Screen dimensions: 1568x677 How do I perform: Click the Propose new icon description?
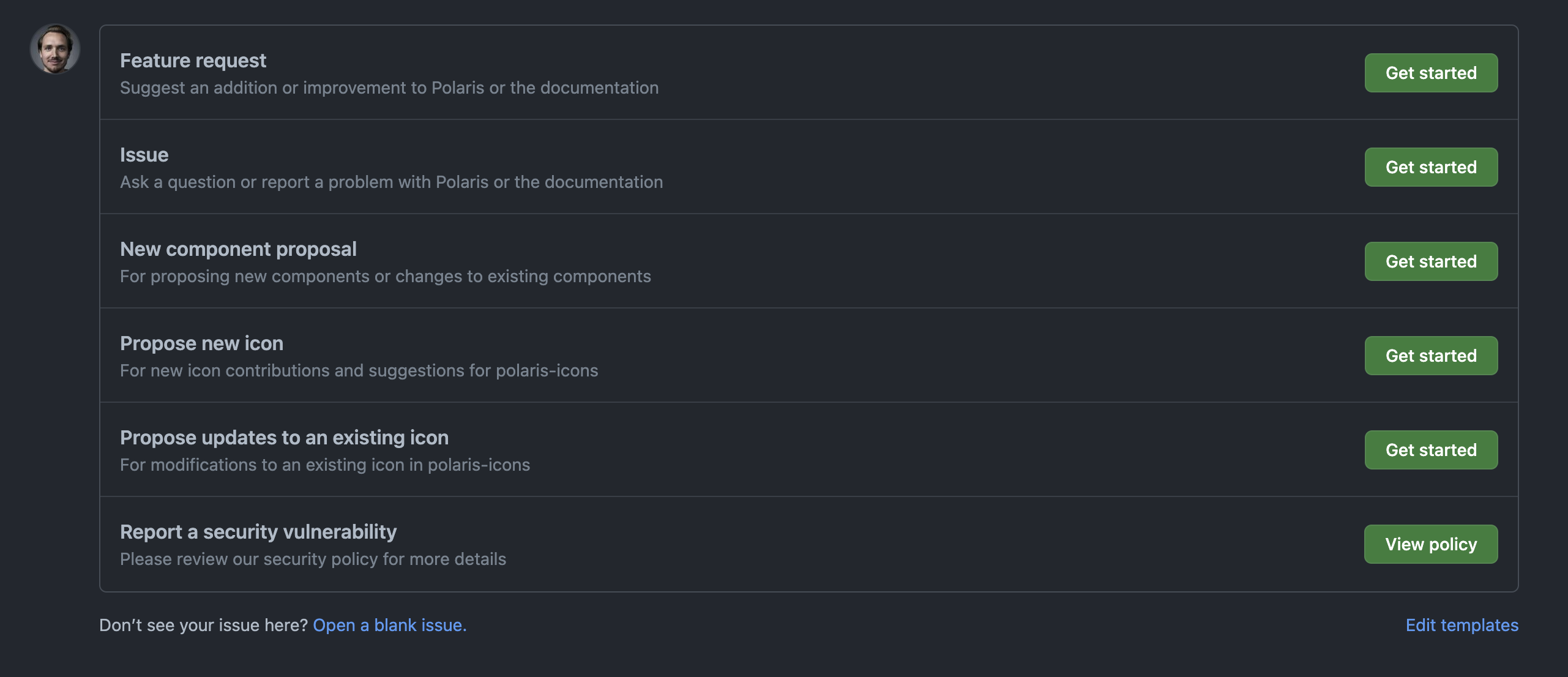pyautogui.click(x=359, y=370)
